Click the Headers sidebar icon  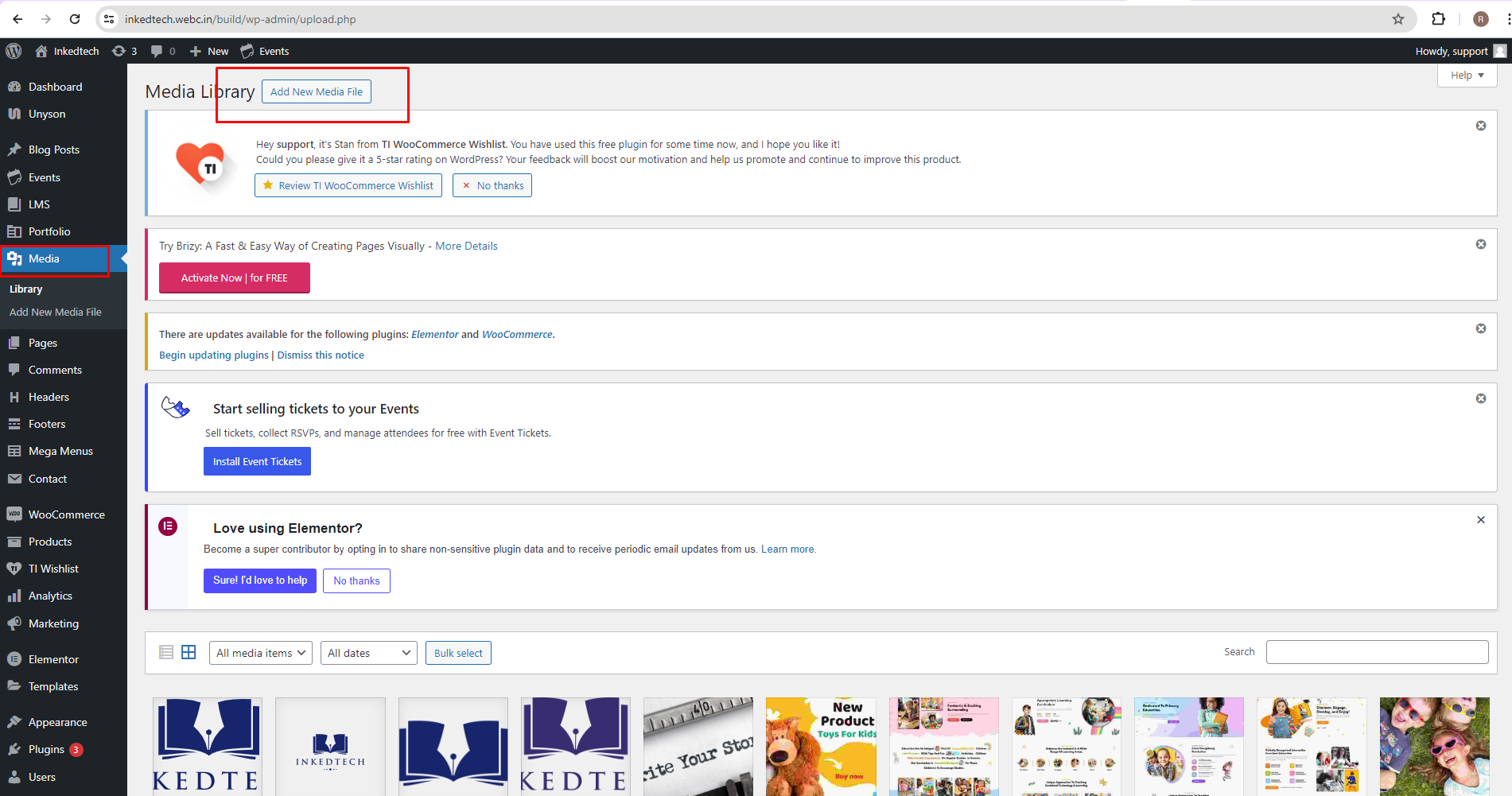click(x=14, y=397)
